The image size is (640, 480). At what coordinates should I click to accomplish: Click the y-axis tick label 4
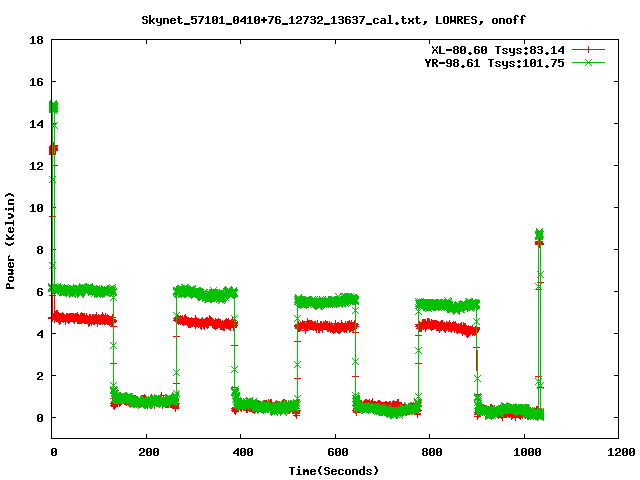(40, 334)
